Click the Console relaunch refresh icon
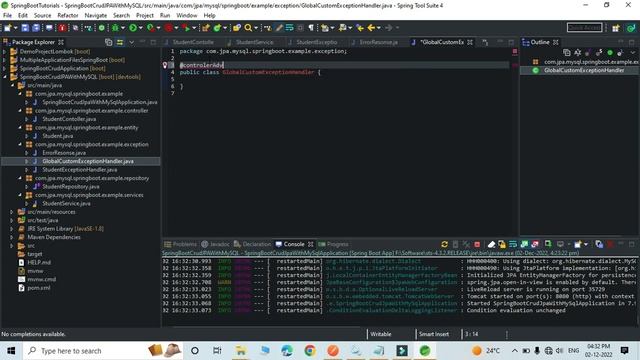The height and width of the screenshot is (360, 640). 444,244
